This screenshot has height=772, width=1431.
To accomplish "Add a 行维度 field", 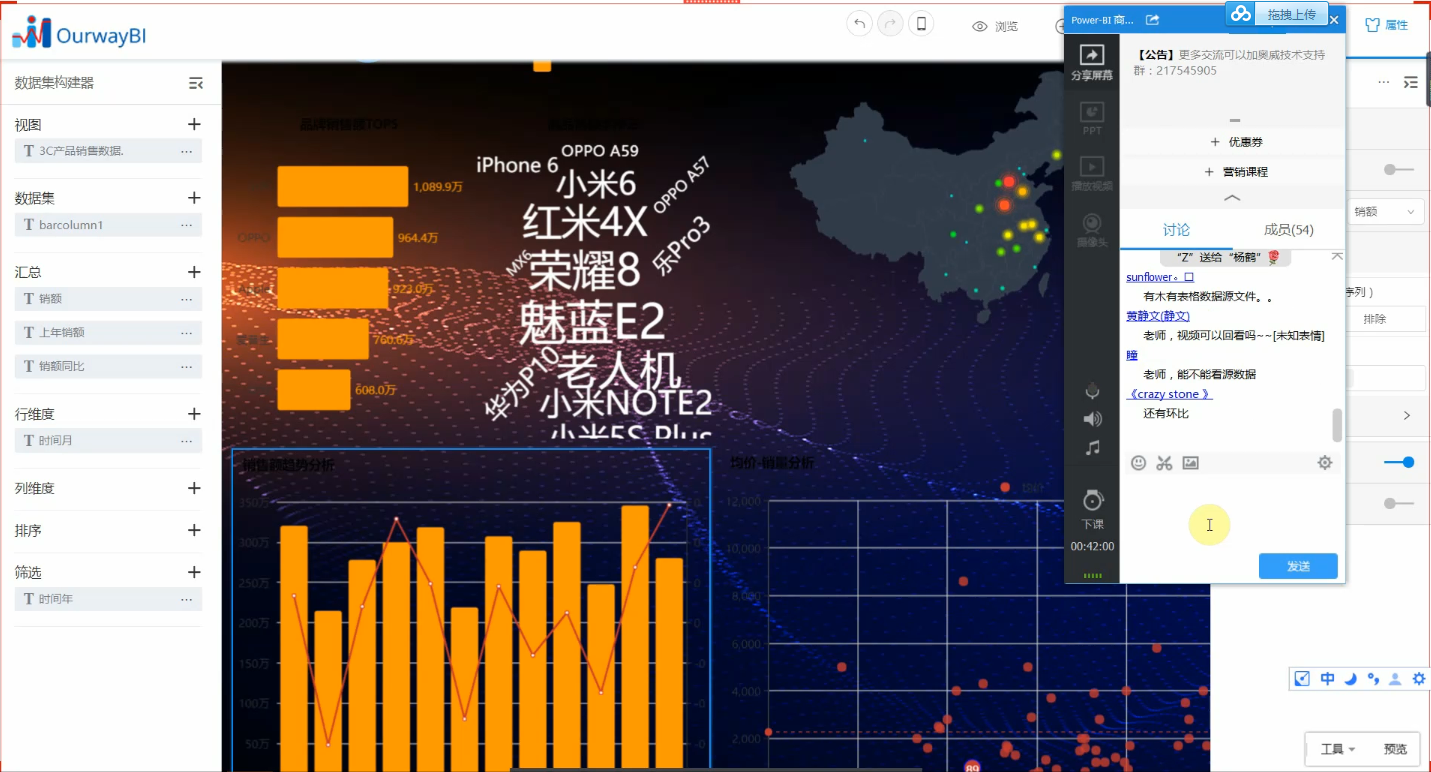I will (x=194, y=414).
